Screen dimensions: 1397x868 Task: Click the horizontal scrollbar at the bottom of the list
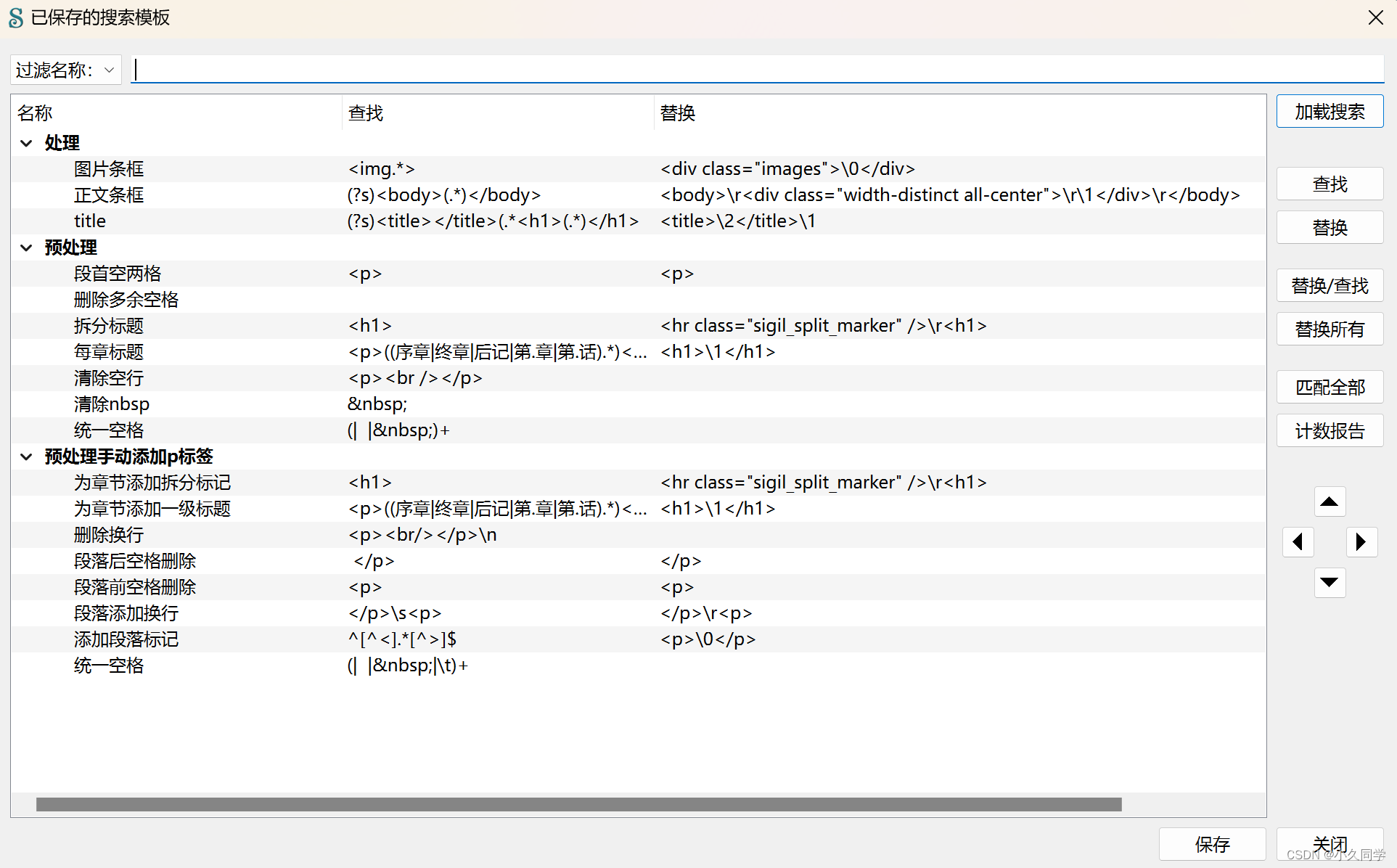coord(578,804)
